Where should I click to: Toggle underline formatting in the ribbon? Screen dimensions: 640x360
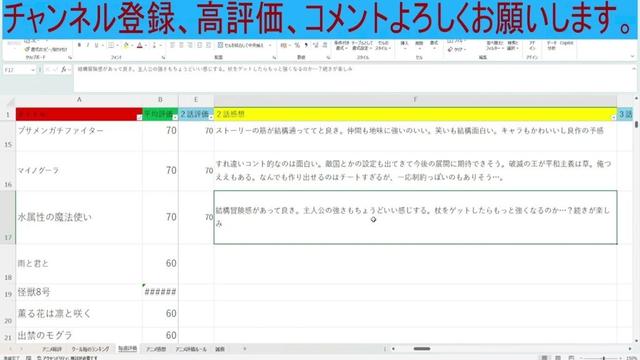pyautogui.click(x=96, y=45)
